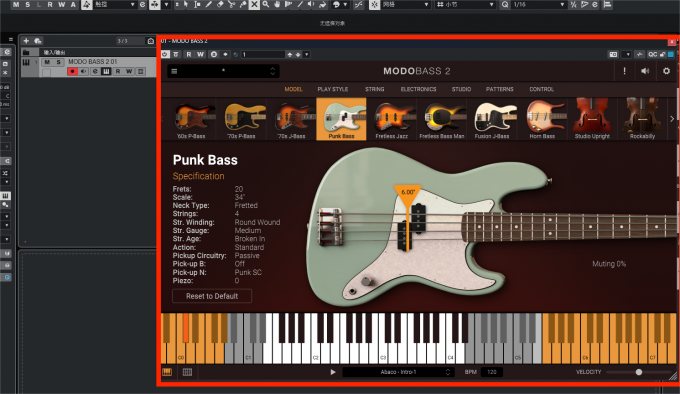Select the Studio Upright bass thumbnail
Viewport: 680px width, 394px height.
tap(592, 119)
